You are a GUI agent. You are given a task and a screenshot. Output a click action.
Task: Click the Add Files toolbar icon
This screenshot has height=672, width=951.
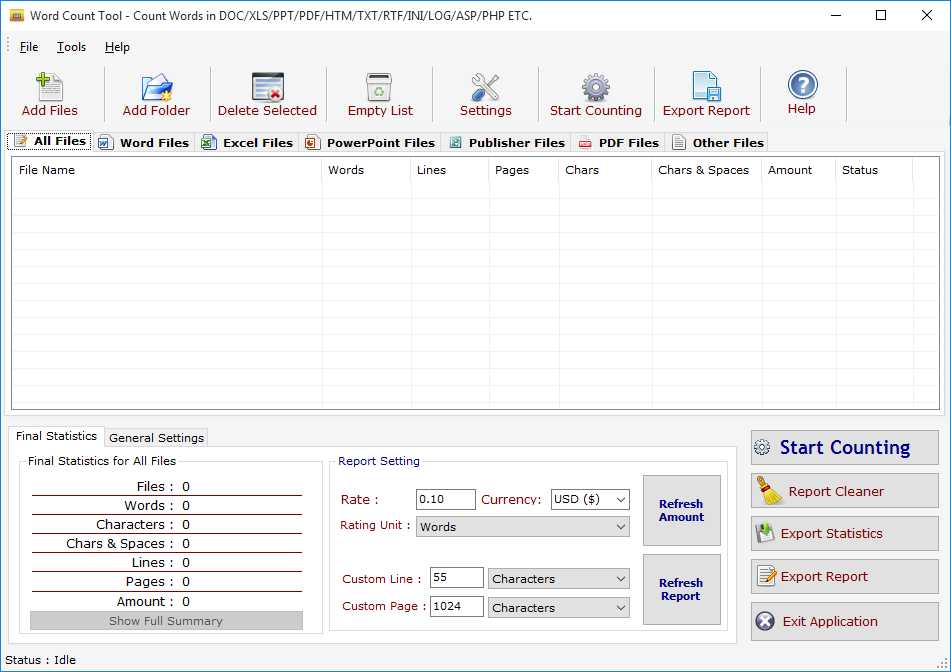[49, 88]
